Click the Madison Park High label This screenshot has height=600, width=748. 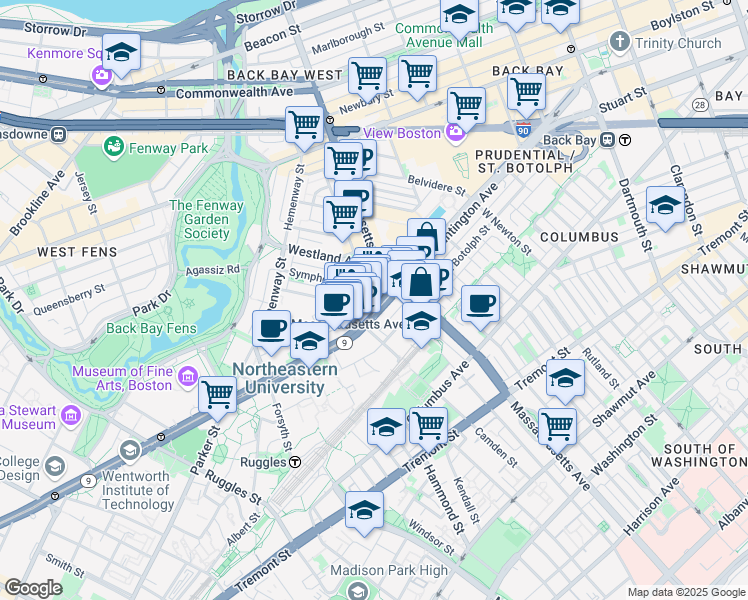[389, 570]
